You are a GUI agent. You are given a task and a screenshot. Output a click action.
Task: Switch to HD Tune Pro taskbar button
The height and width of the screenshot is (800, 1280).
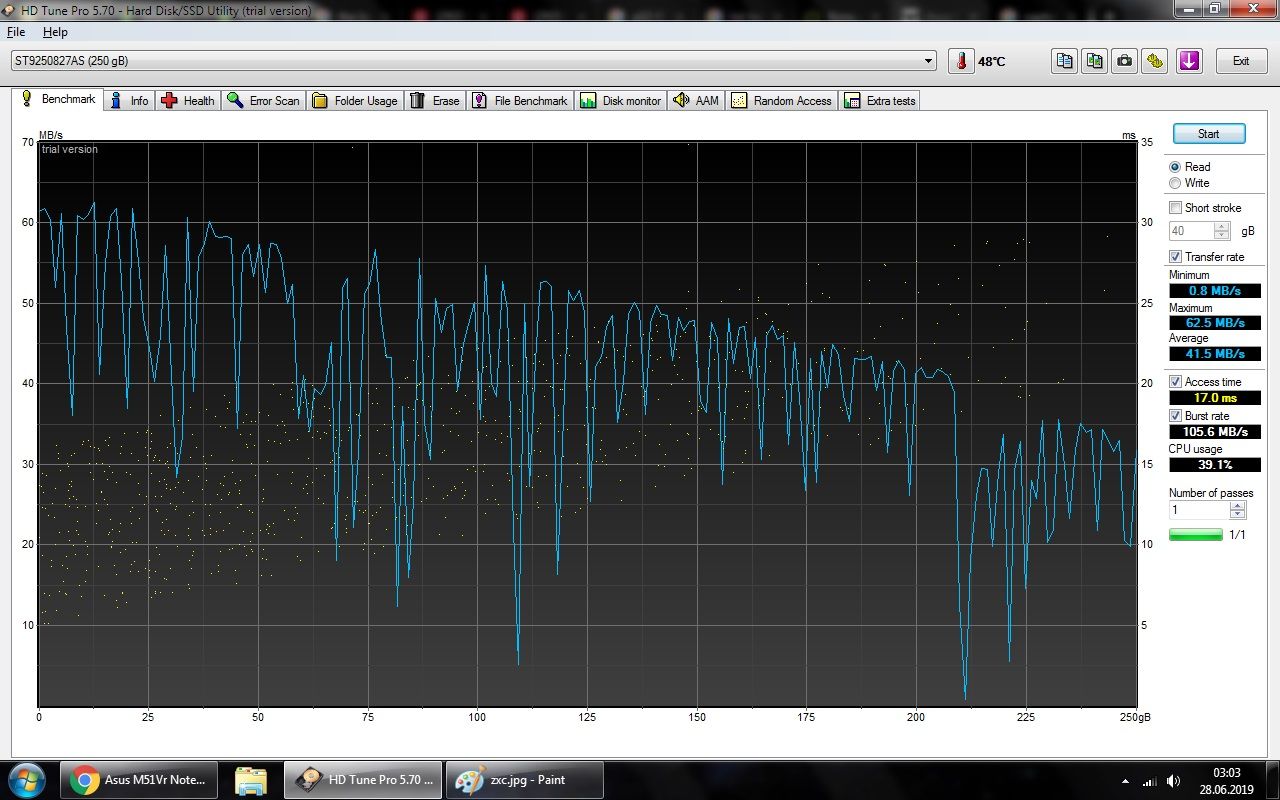tap(364, 780)
